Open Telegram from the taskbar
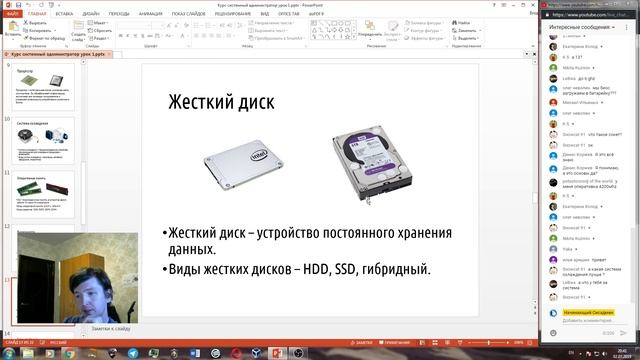This screenshot has width=640, height=360. pos(133,353)
